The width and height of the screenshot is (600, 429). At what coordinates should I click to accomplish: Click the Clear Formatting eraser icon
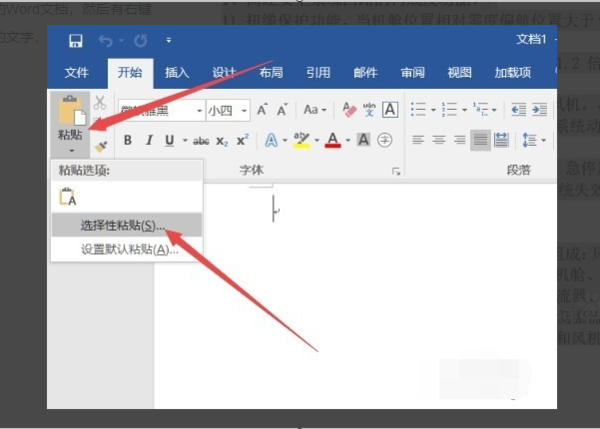point(349,110)
